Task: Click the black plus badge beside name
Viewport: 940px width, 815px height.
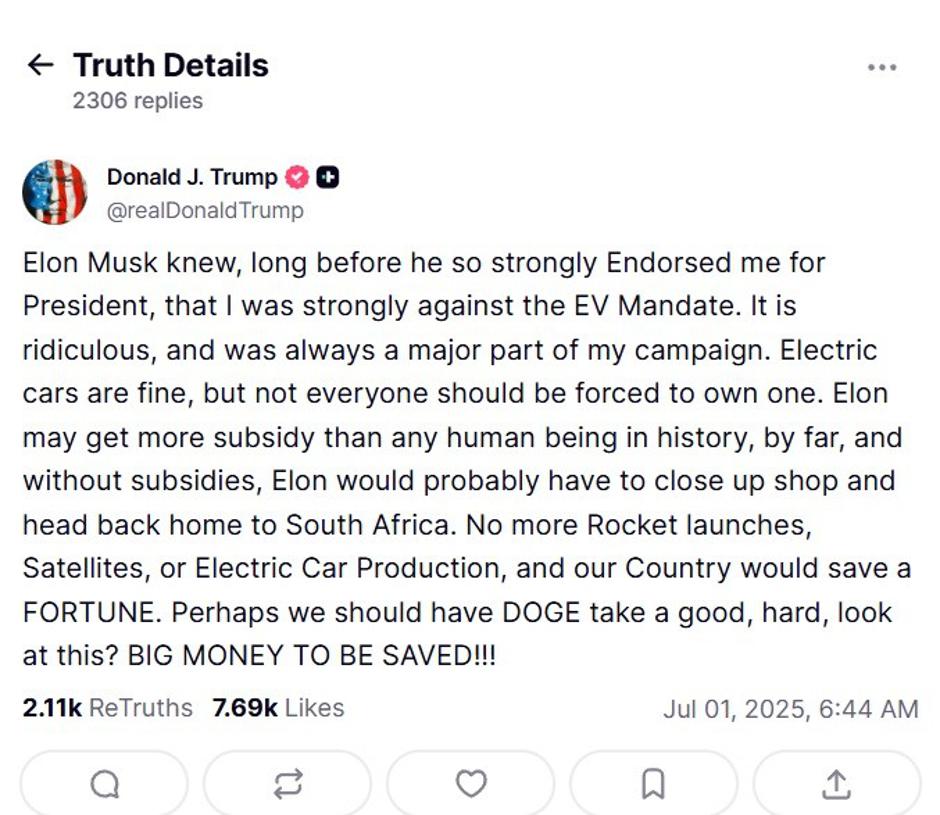Action: click(327, 178)
